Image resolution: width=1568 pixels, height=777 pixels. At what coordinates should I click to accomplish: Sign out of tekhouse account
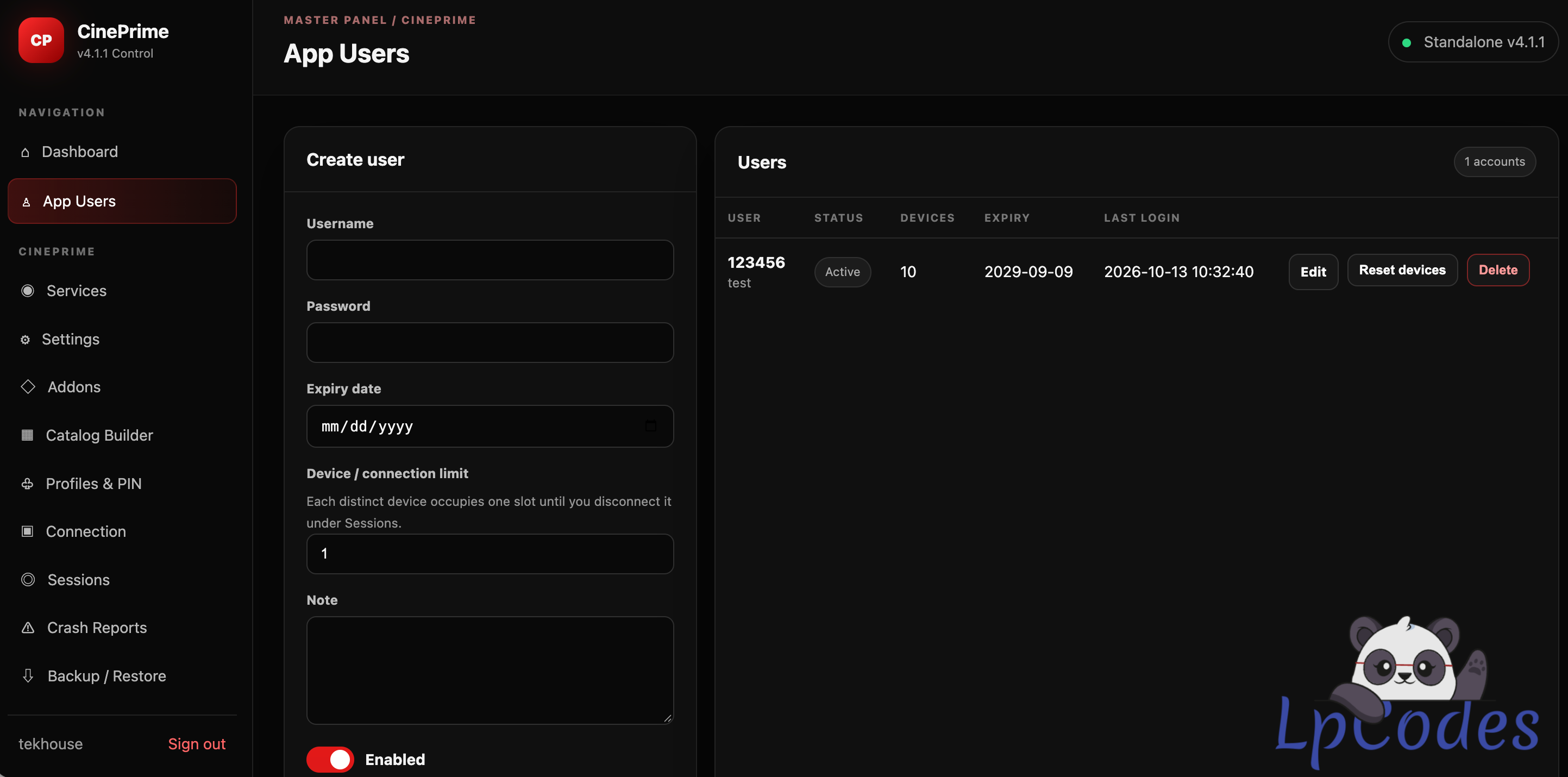coord(197,744)
